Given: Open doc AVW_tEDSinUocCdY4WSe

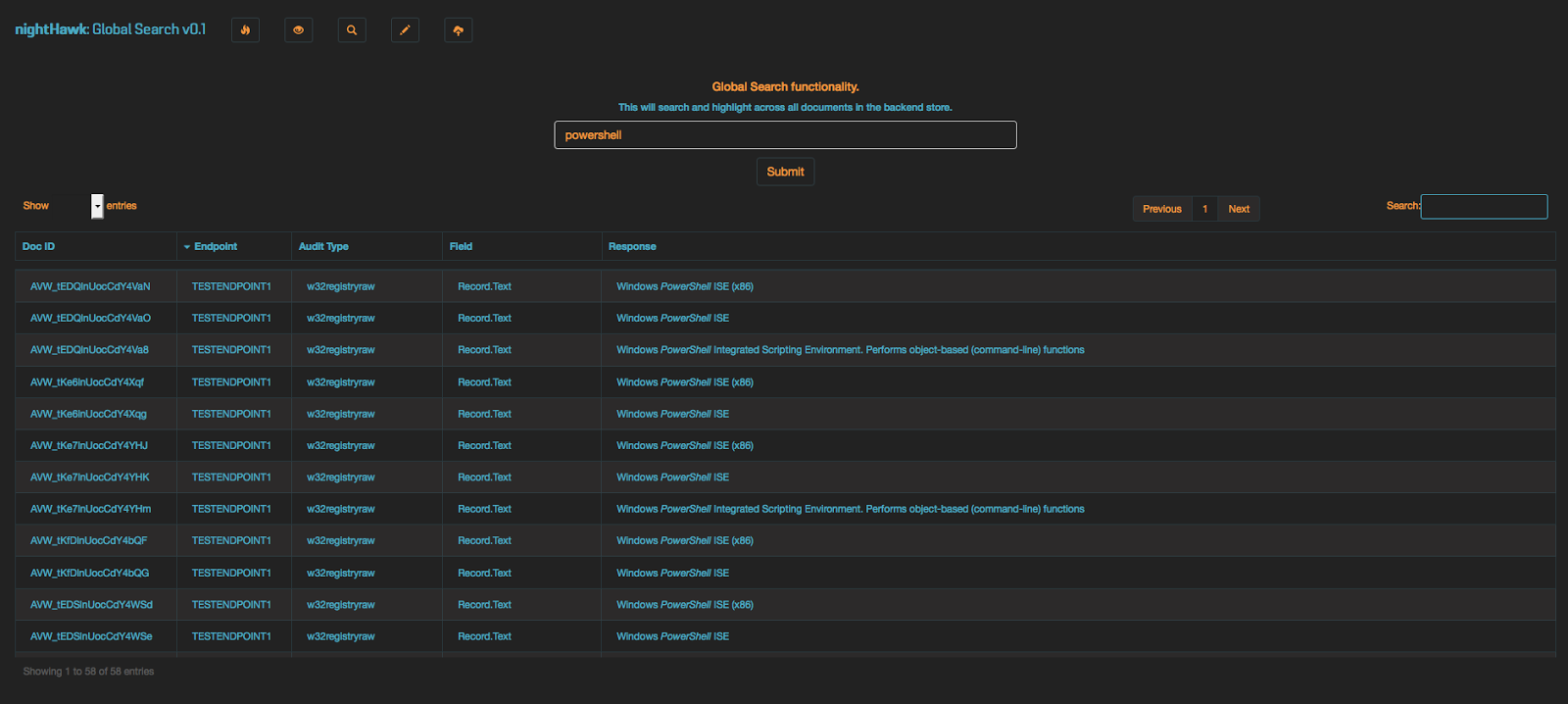Looking at the screenshot, I should click(91, 636).
